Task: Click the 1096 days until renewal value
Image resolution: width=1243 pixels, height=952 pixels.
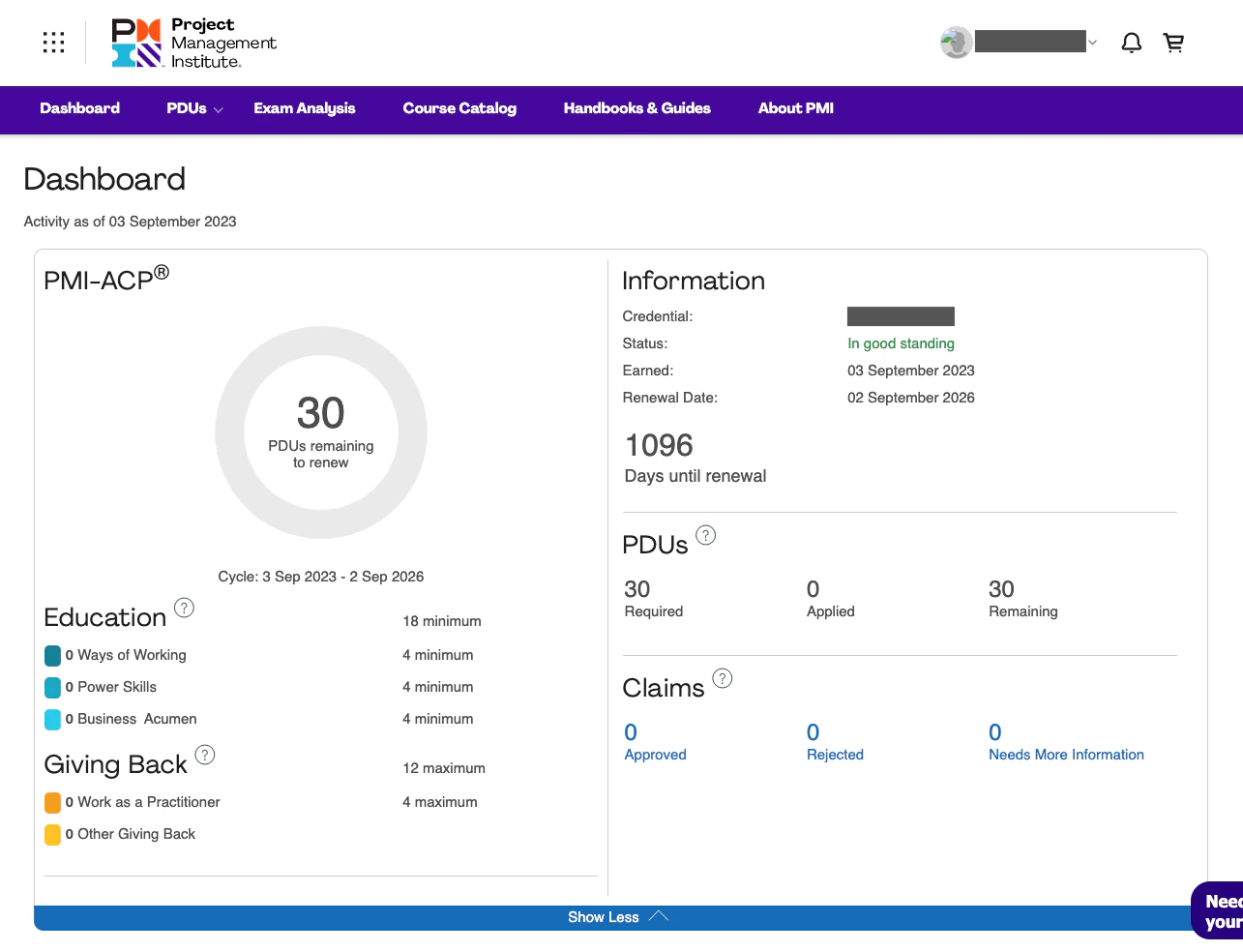Action: [x=660, y=445]
